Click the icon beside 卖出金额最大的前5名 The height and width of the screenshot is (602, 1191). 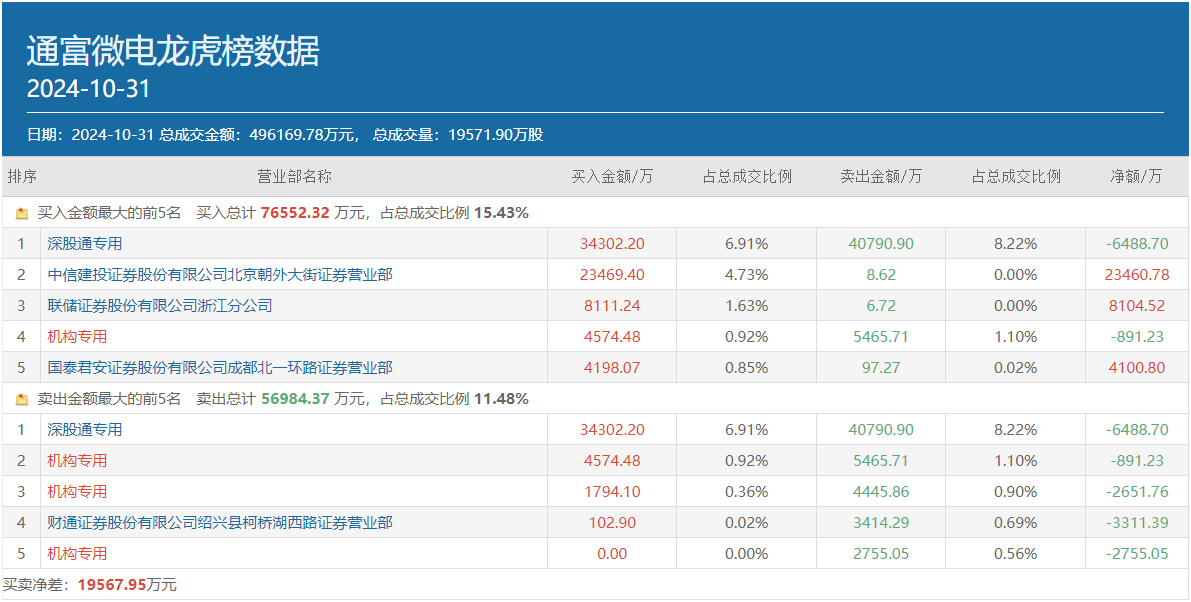(x=22, y=399)
